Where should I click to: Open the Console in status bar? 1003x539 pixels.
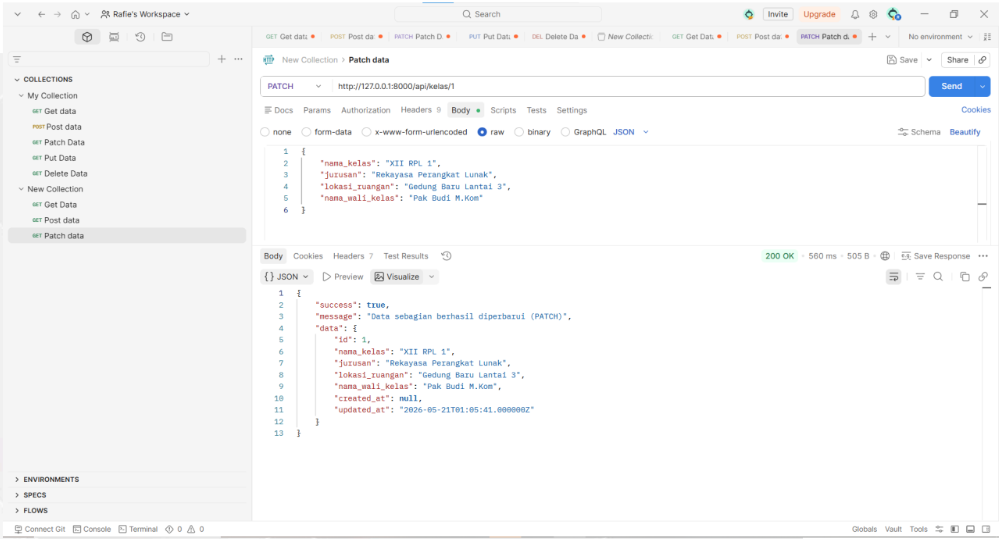point(92,529)
